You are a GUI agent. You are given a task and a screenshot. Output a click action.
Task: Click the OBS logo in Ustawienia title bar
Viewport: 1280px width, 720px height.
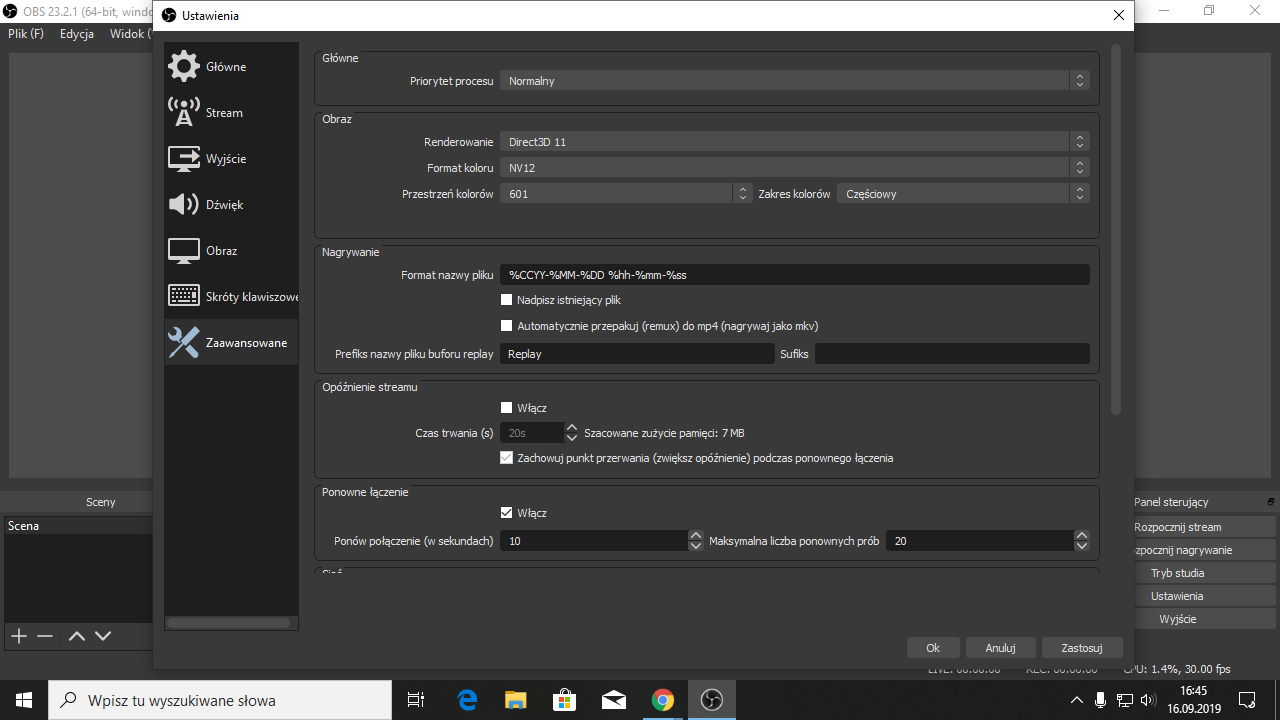[x=168, y=16]
